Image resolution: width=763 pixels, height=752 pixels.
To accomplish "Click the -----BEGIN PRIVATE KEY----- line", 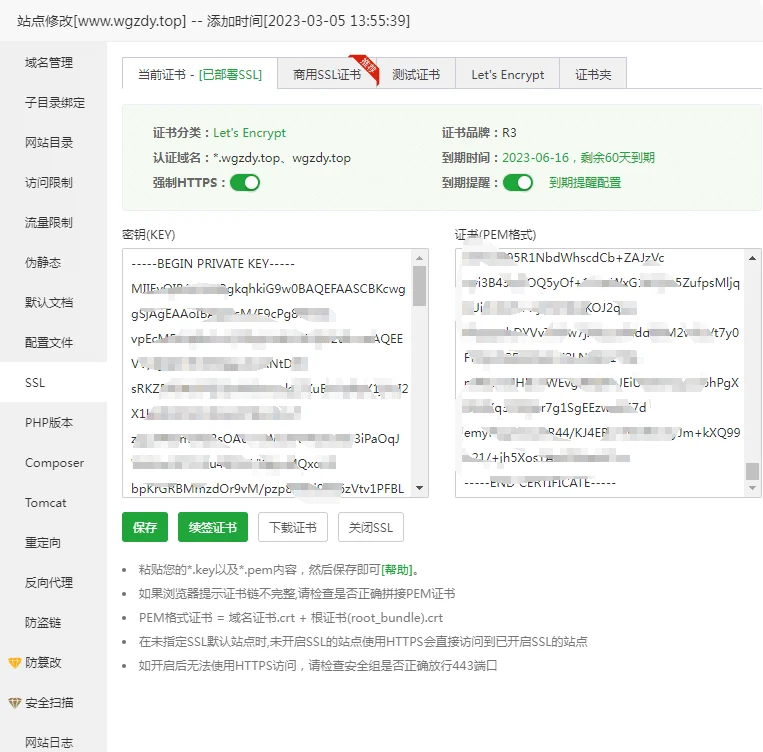I will (213, 264).
